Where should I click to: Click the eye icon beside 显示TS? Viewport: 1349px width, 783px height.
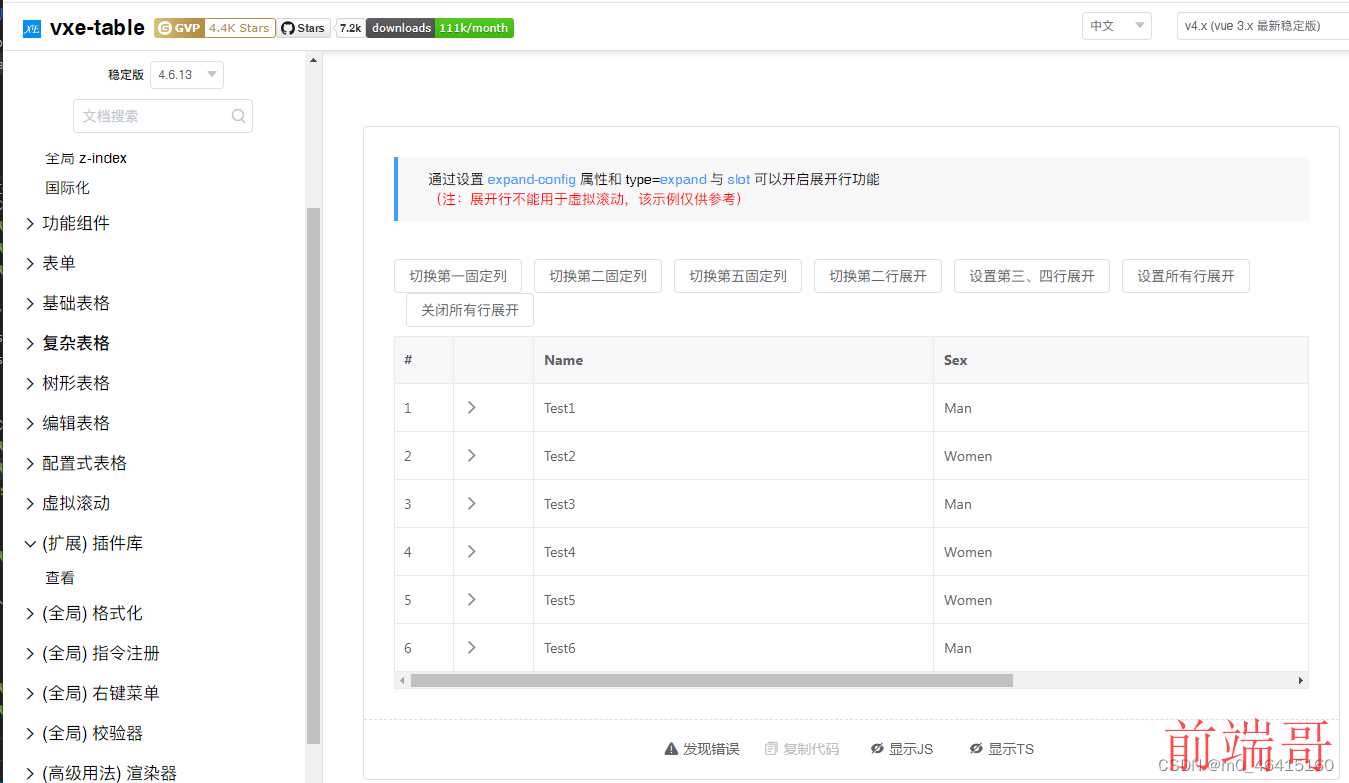(976, 749)
